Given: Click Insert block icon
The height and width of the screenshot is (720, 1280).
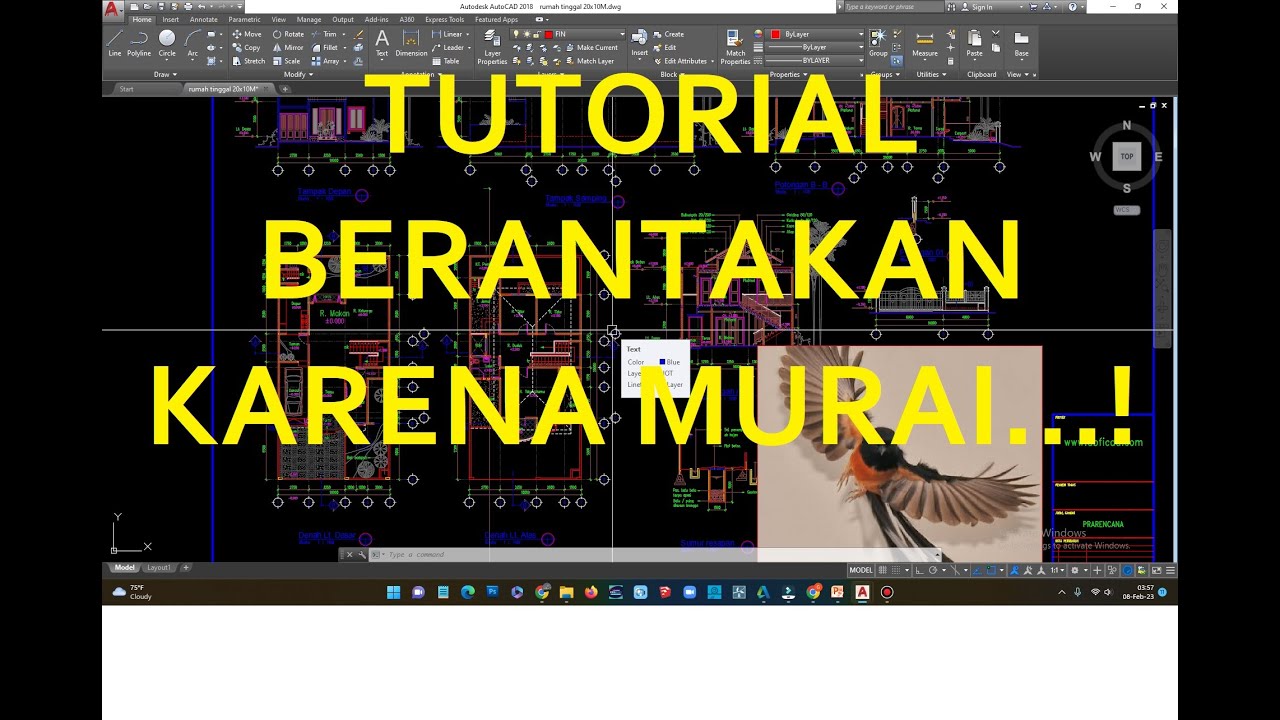Looking at the screenshot, I should [x=640, y=43].
